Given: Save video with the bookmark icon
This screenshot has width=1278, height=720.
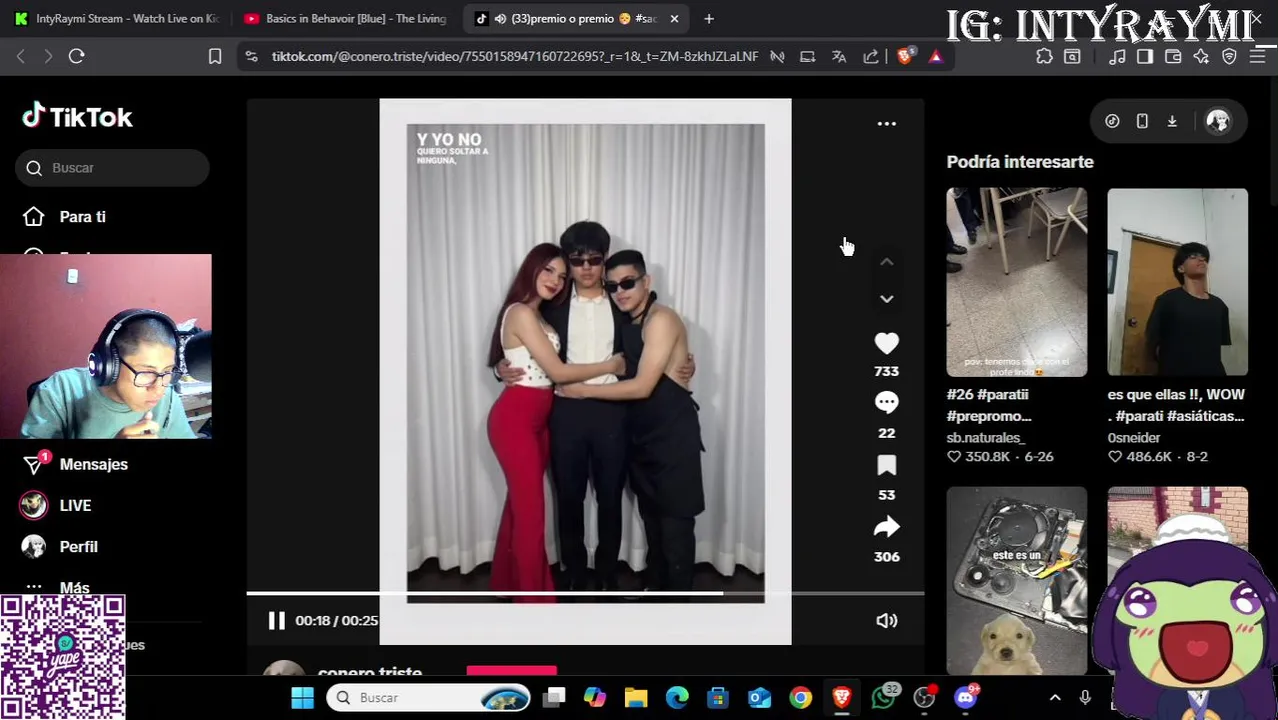Looking at the screenshot, I should [886, 465].
